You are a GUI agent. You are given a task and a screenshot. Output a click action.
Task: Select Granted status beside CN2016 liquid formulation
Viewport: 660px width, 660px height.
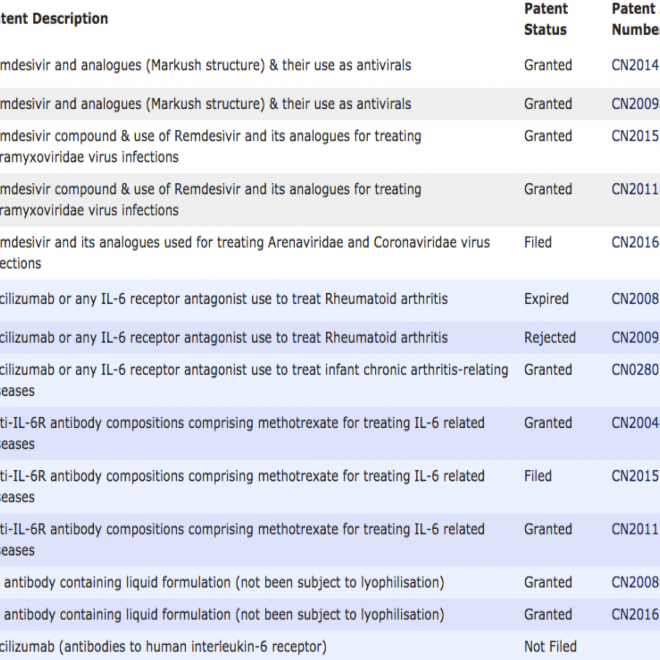click(548, 614)
